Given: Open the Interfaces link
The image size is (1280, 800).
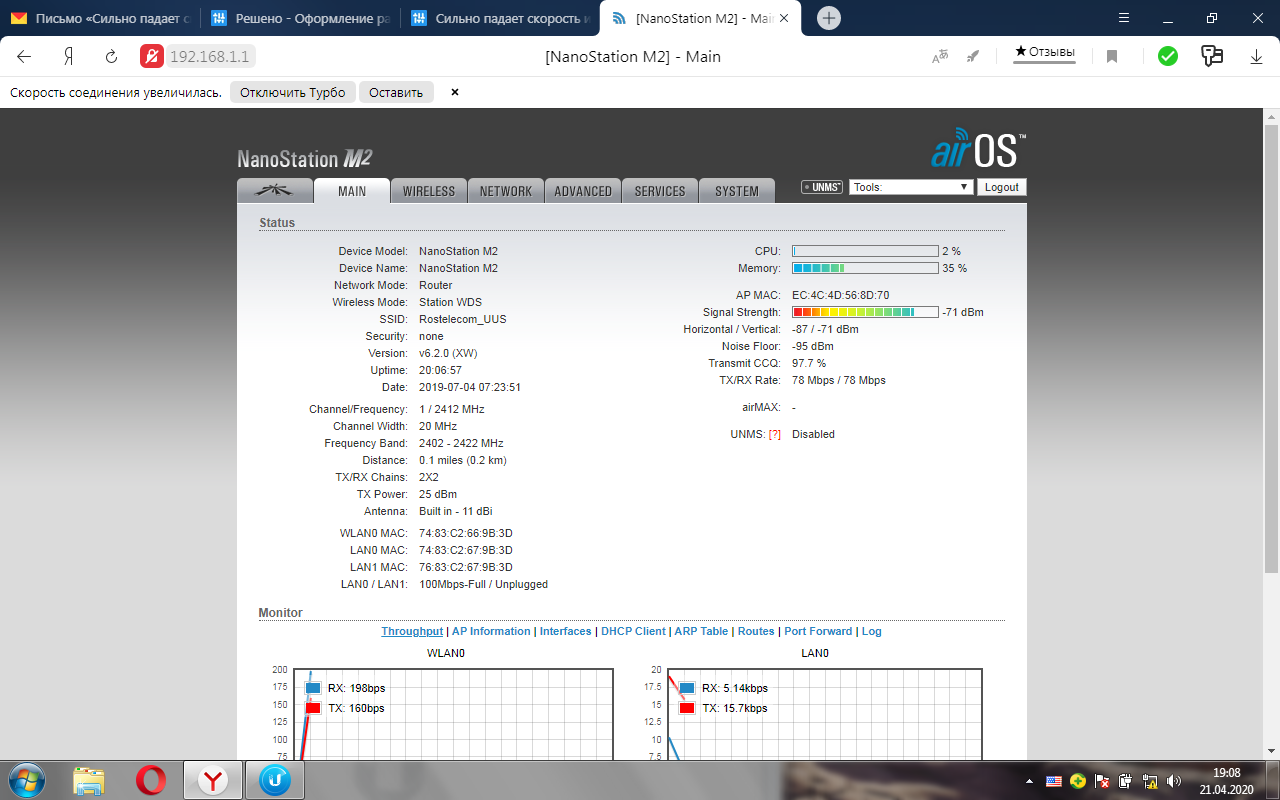Looking at the screenshot, I should coord(566,631).
